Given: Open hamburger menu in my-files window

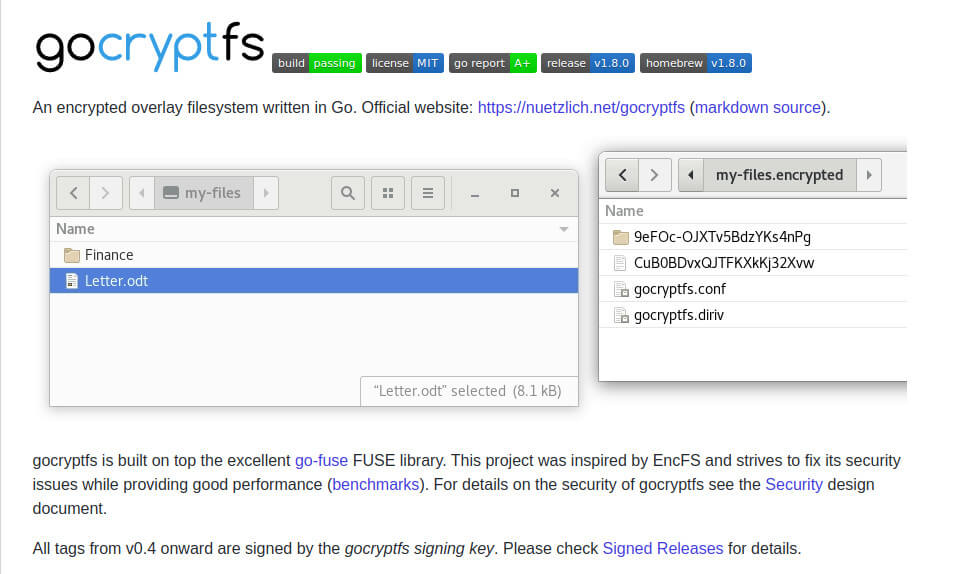Looking at the screenshot, I should point(428,193).
